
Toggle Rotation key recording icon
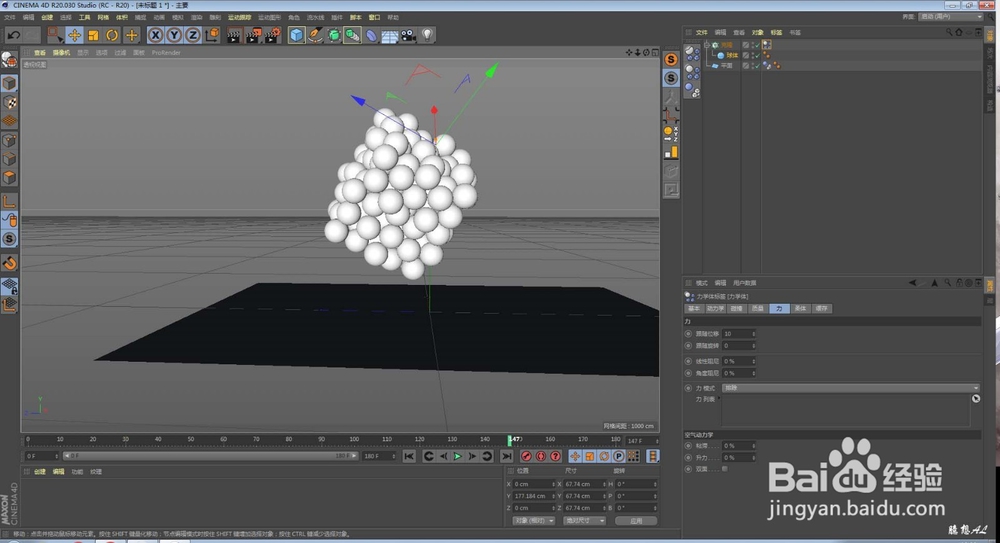click(604, 456)
